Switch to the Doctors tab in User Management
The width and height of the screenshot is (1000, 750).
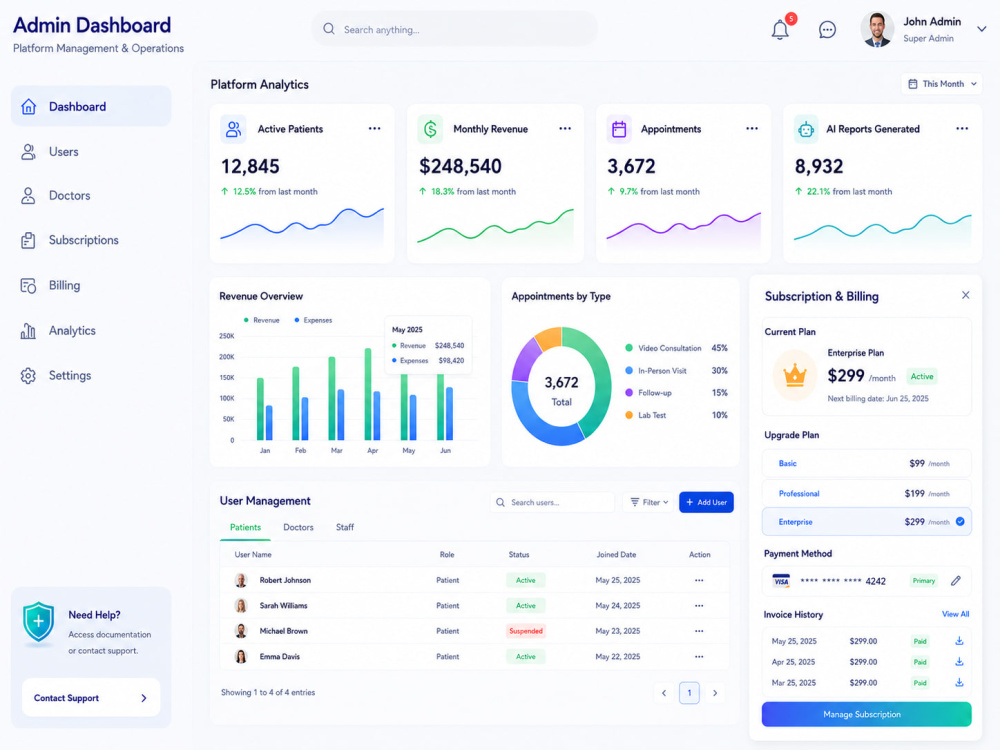click(298, 527)
